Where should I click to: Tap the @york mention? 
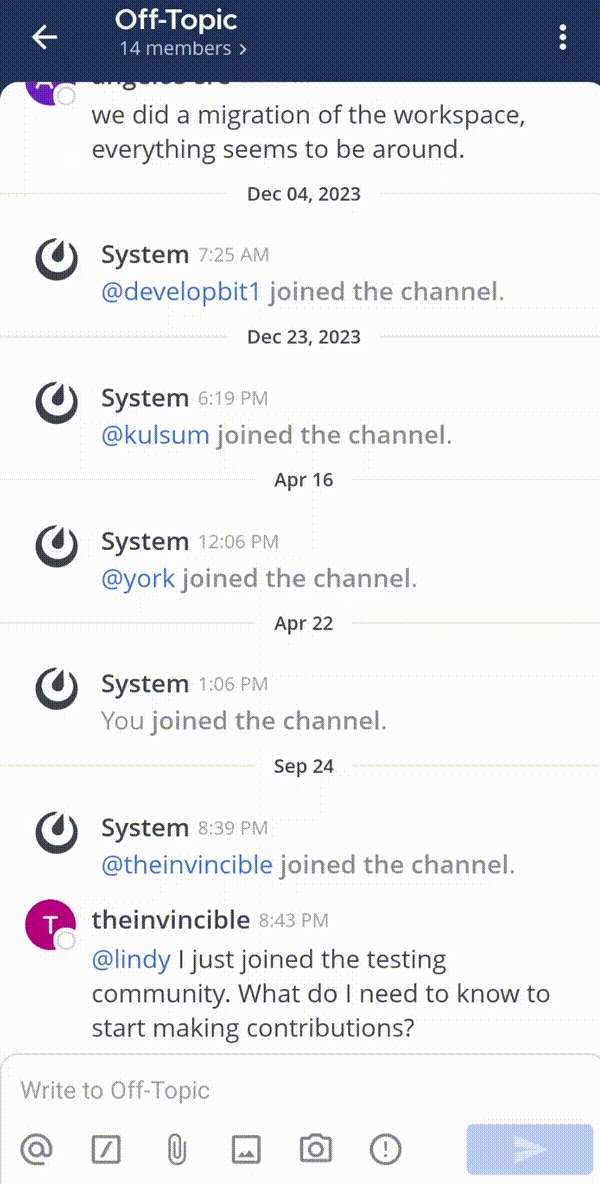138,578
